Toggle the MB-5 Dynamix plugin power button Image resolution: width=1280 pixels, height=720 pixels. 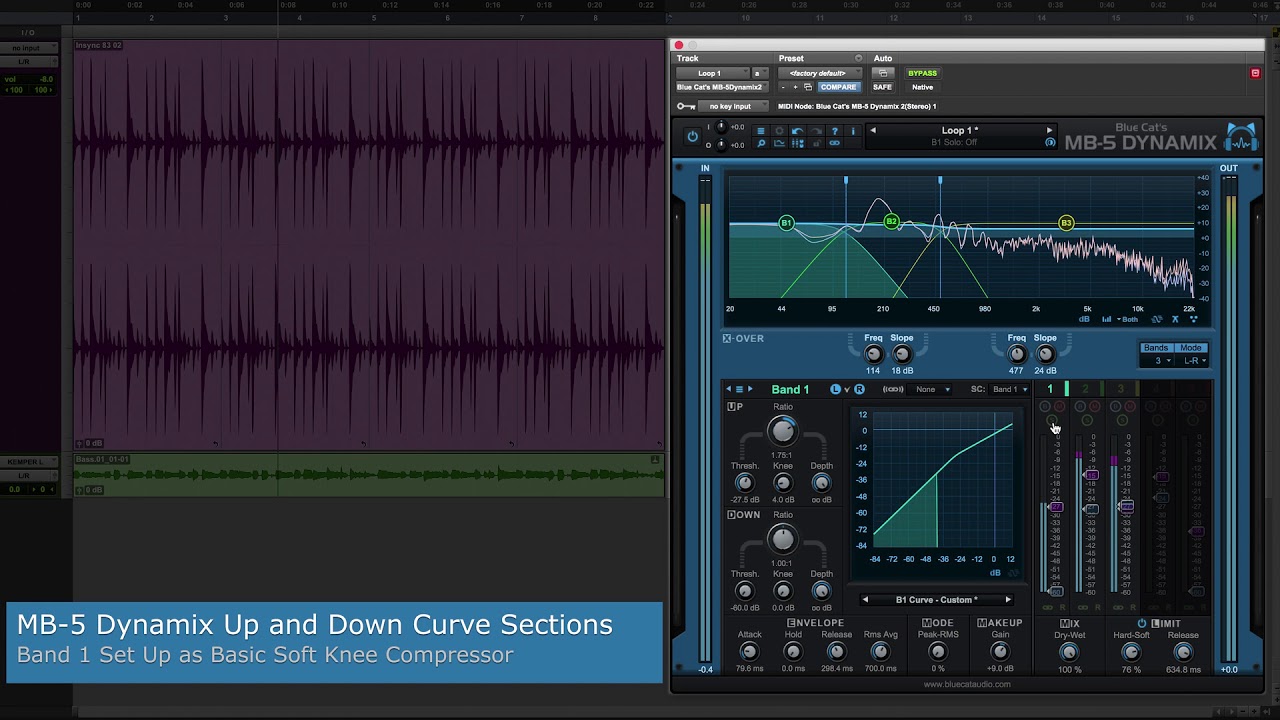pyautogui.click(x=692, y=136)
